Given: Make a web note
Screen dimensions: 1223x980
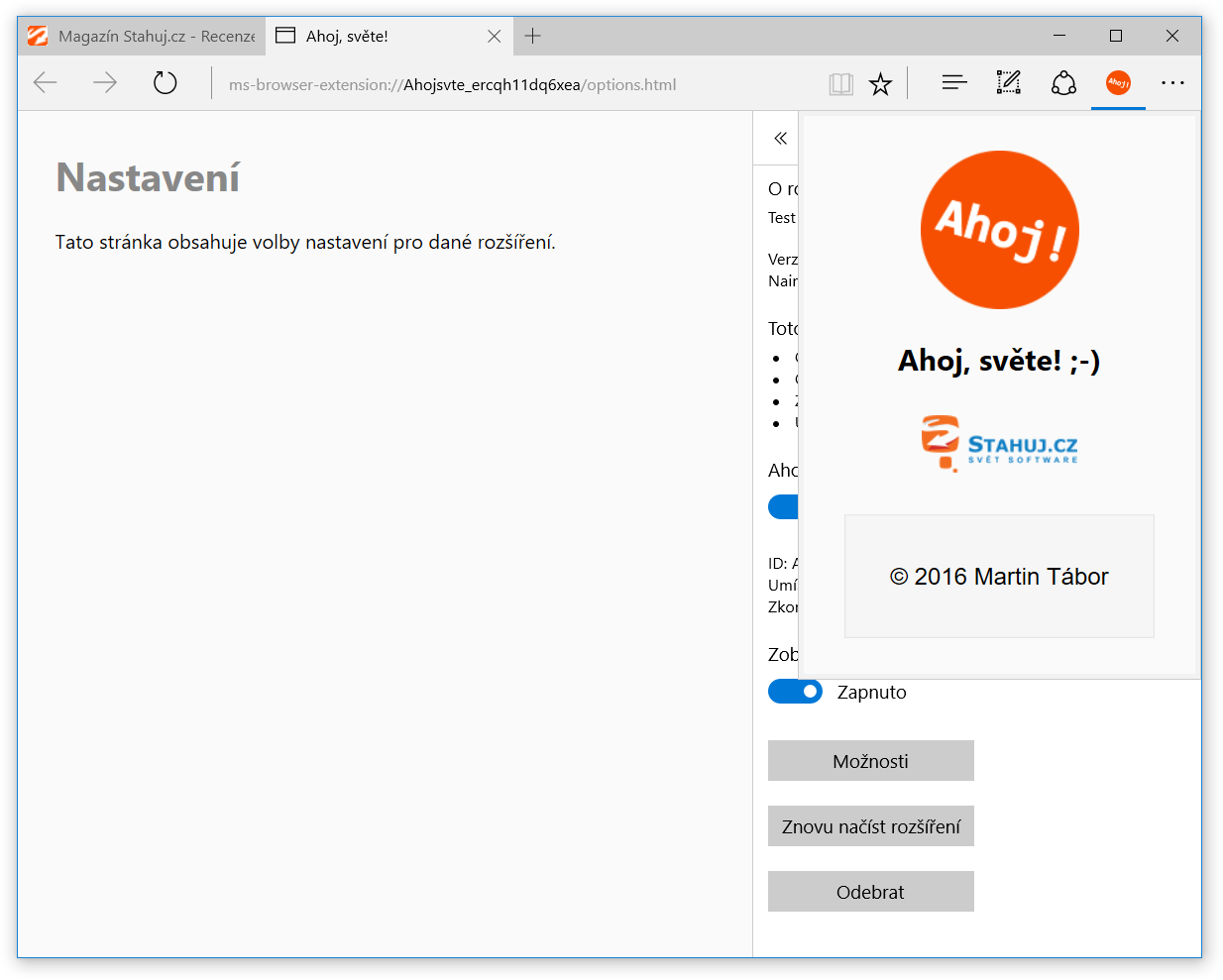Looking at the screenshot, I should [x=1009, y=83].
